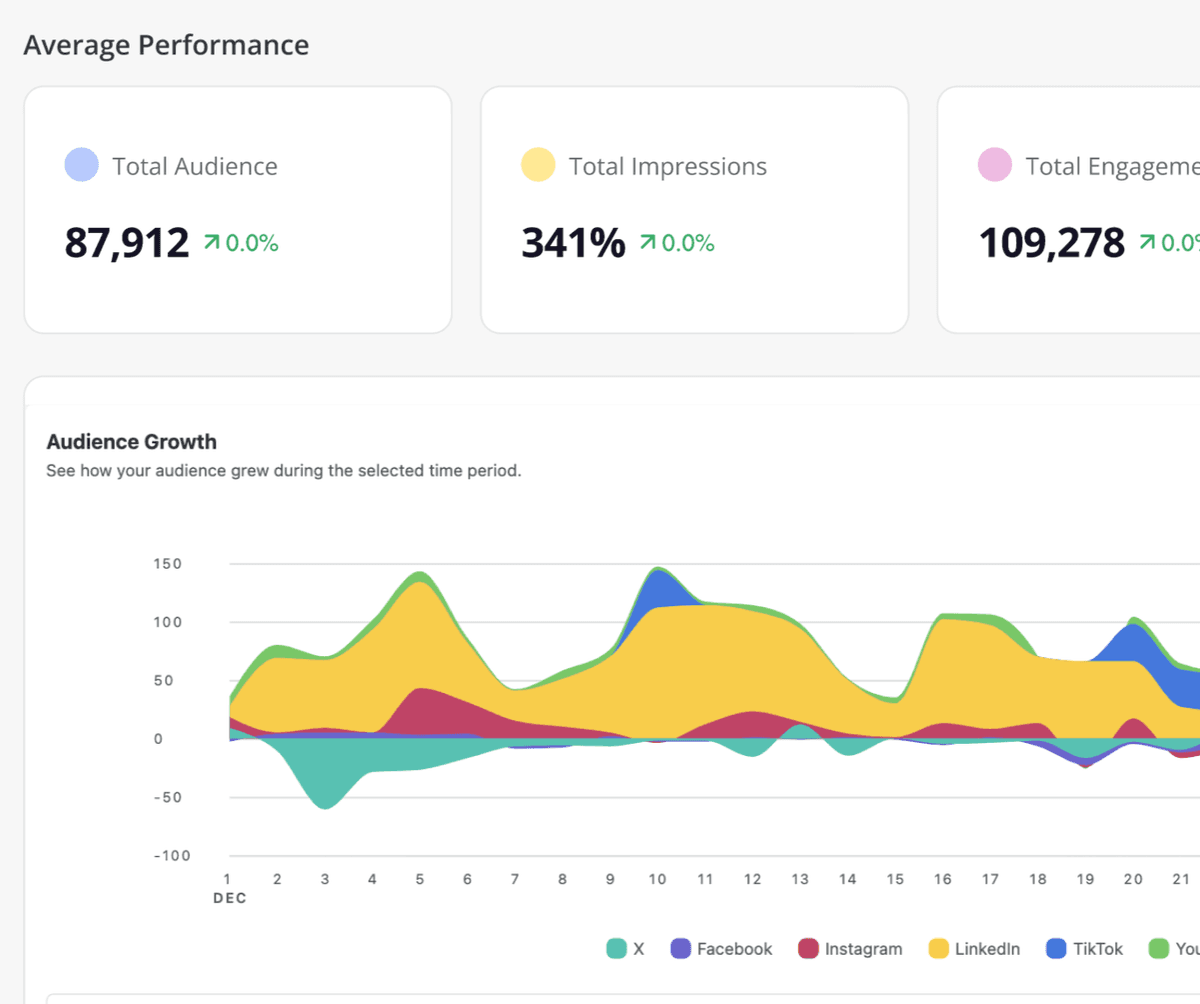The image size is (1200, 1004).
Task: Open the Total Impressions card title
Action: pos(667,166)
